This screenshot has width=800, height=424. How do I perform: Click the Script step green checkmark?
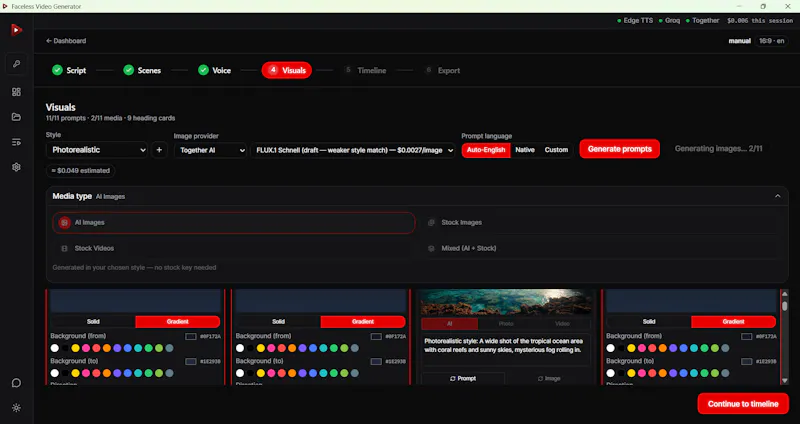point(57,70)
